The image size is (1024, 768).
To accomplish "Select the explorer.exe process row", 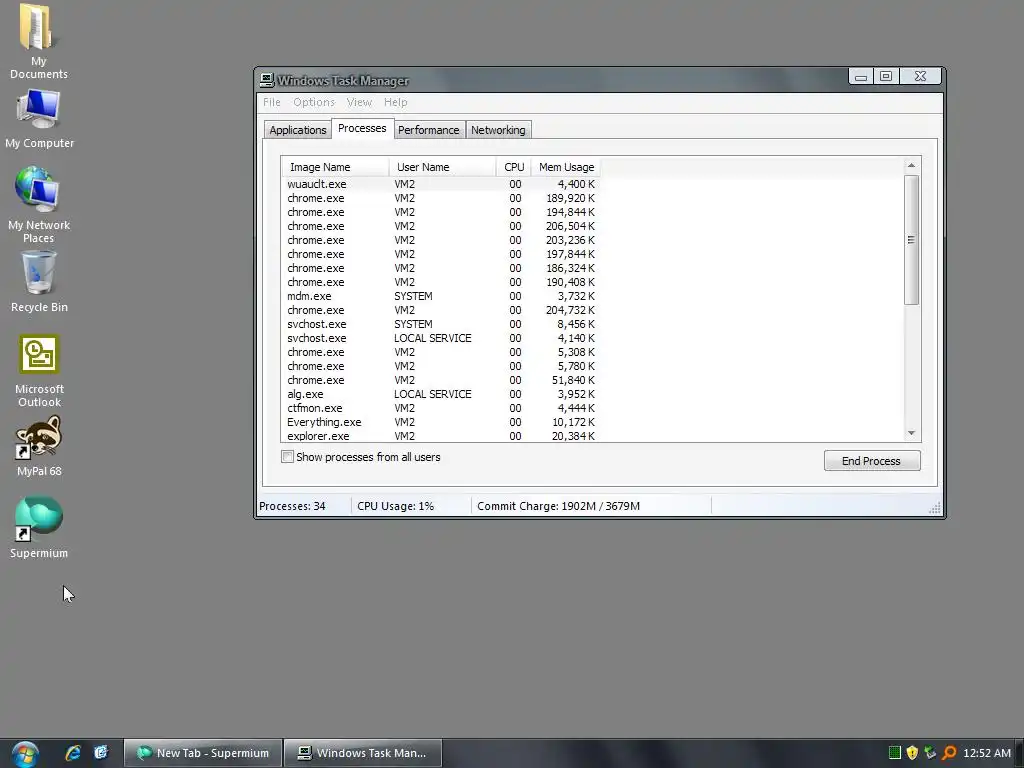I will pyautogui.click(x=441, y=436).
